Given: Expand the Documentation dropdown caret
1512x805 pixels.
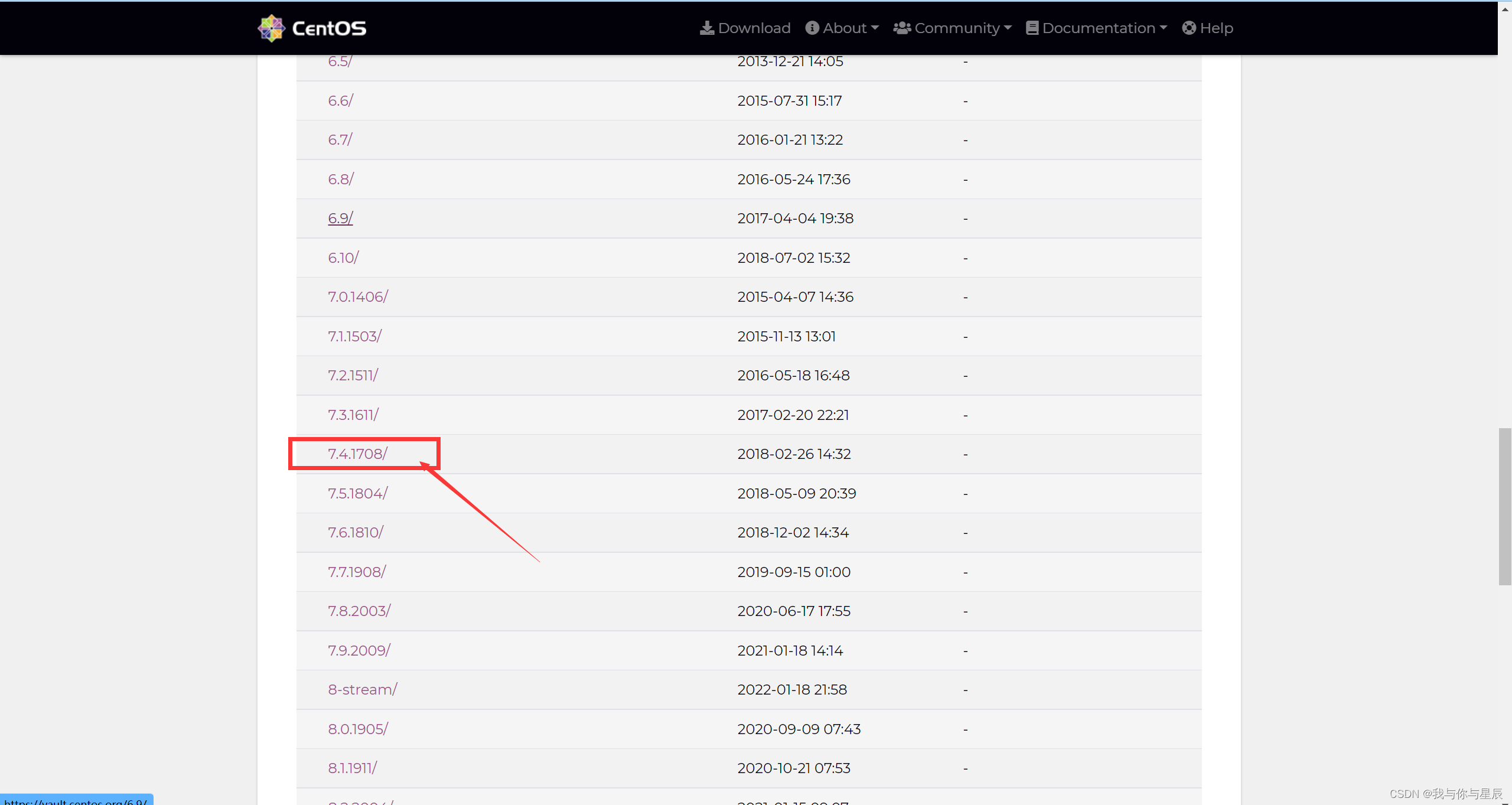Looking at the screenshot, I should pos(1164,28).
